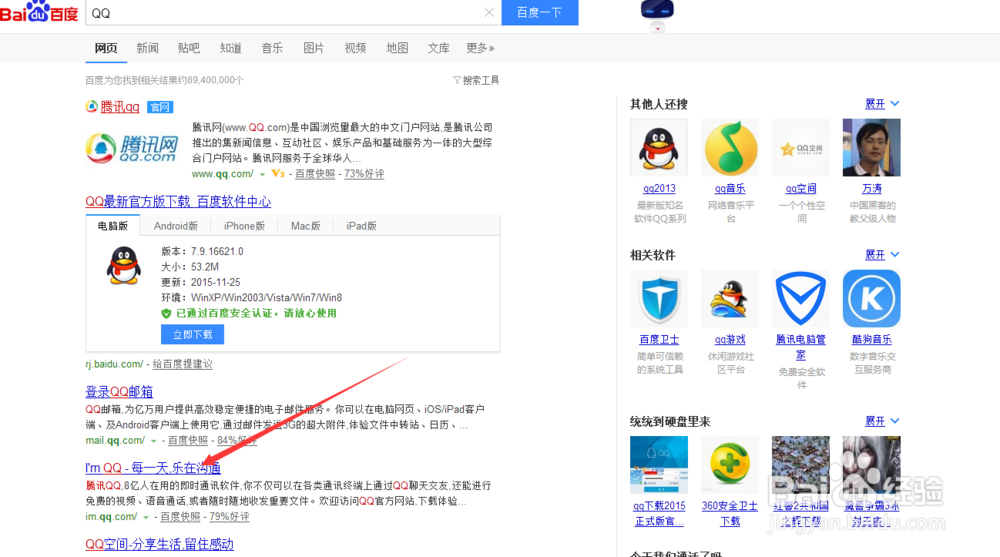Click the 腾讯网 qq.com logo image
Screen dimensions: 1000x557
click(x=132, y=148)
